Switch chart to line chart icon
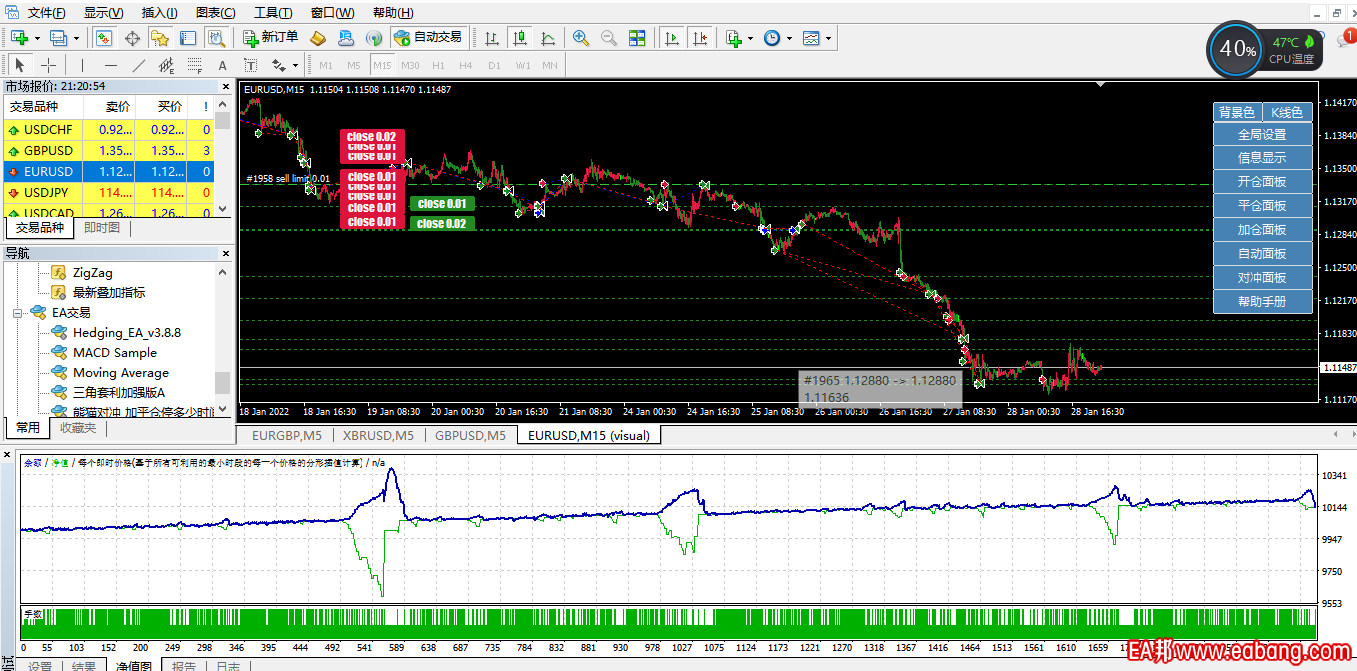The height and width of the screenshot is (671, 1357). 548,38
